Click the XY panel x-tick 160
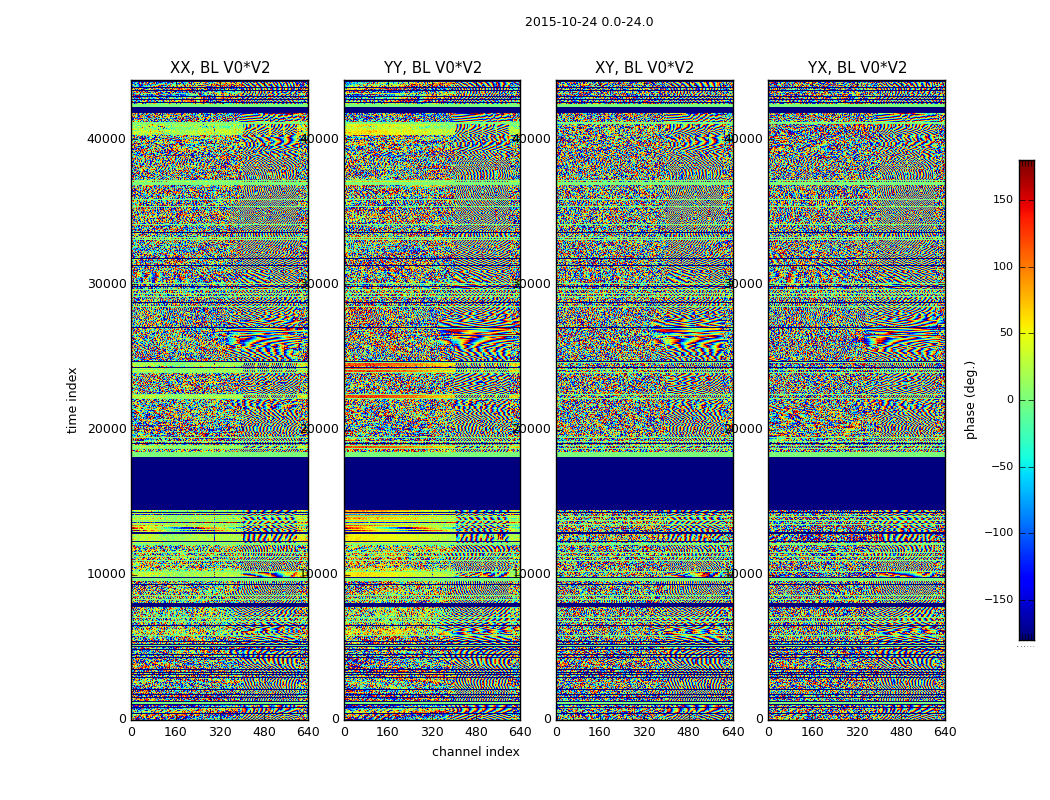The width and height of the screenshot is (1050, 800). (600, 732)
